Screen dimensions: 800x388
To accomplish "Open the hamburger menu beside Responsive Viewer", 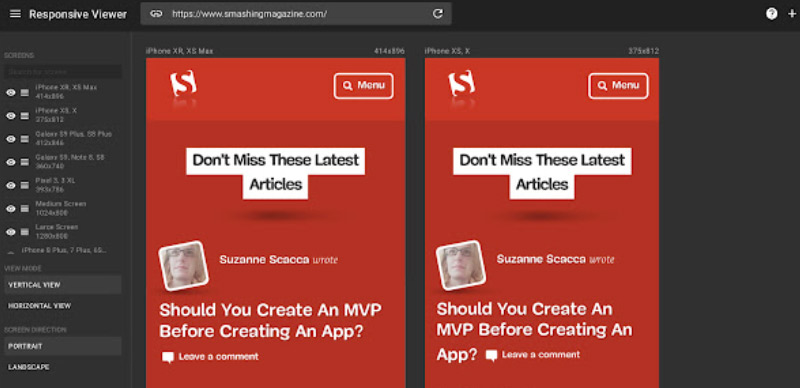I will tap(15, 14).
